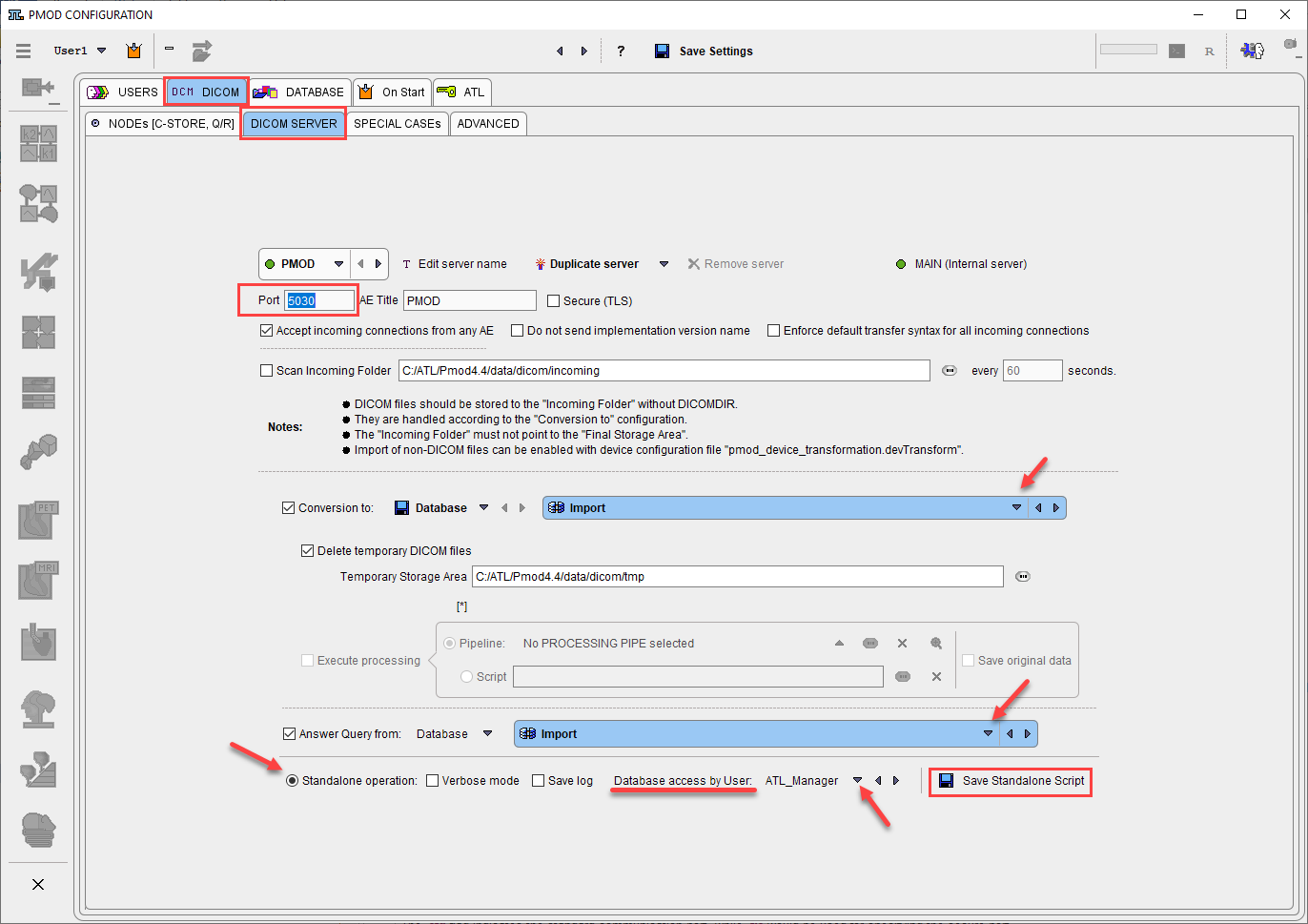
Task: Switch to the DATABASE tab
Action: pyautogui.click(x=299, y=92)
